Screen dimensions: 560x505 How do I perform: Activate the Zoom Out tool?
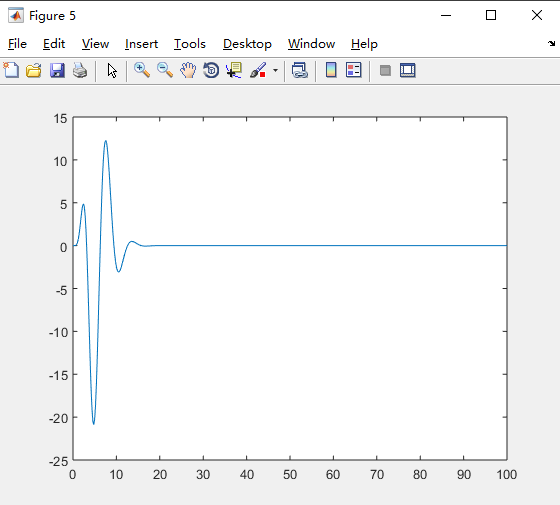(165, 70)
